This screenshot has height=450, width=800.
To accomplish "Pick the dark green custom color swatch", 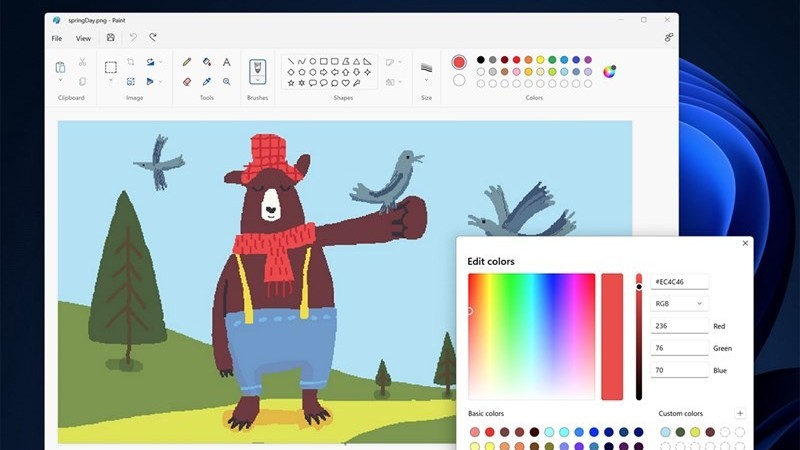I will [680, 432].
